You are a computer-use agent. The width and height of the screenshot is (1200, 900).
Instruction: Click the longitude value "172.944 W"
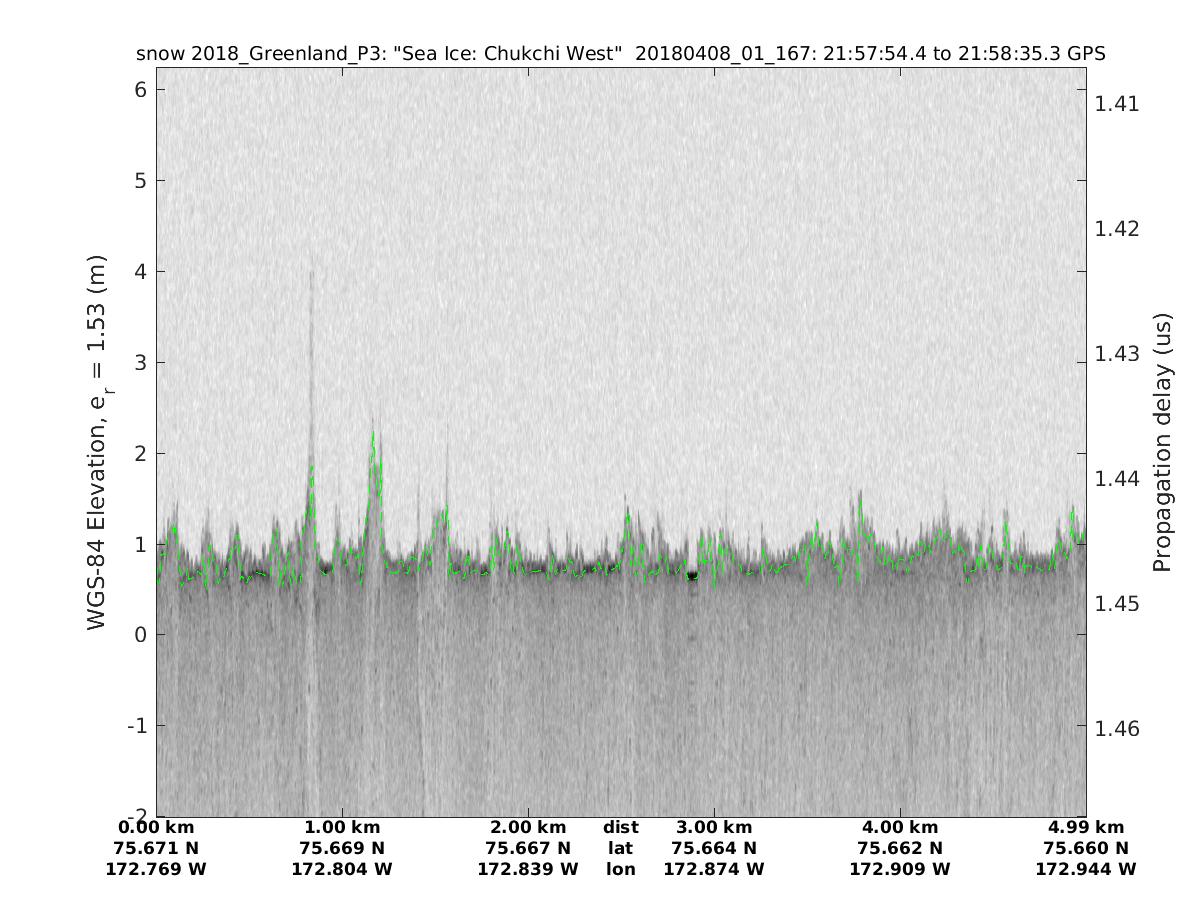pos(1086,869)
